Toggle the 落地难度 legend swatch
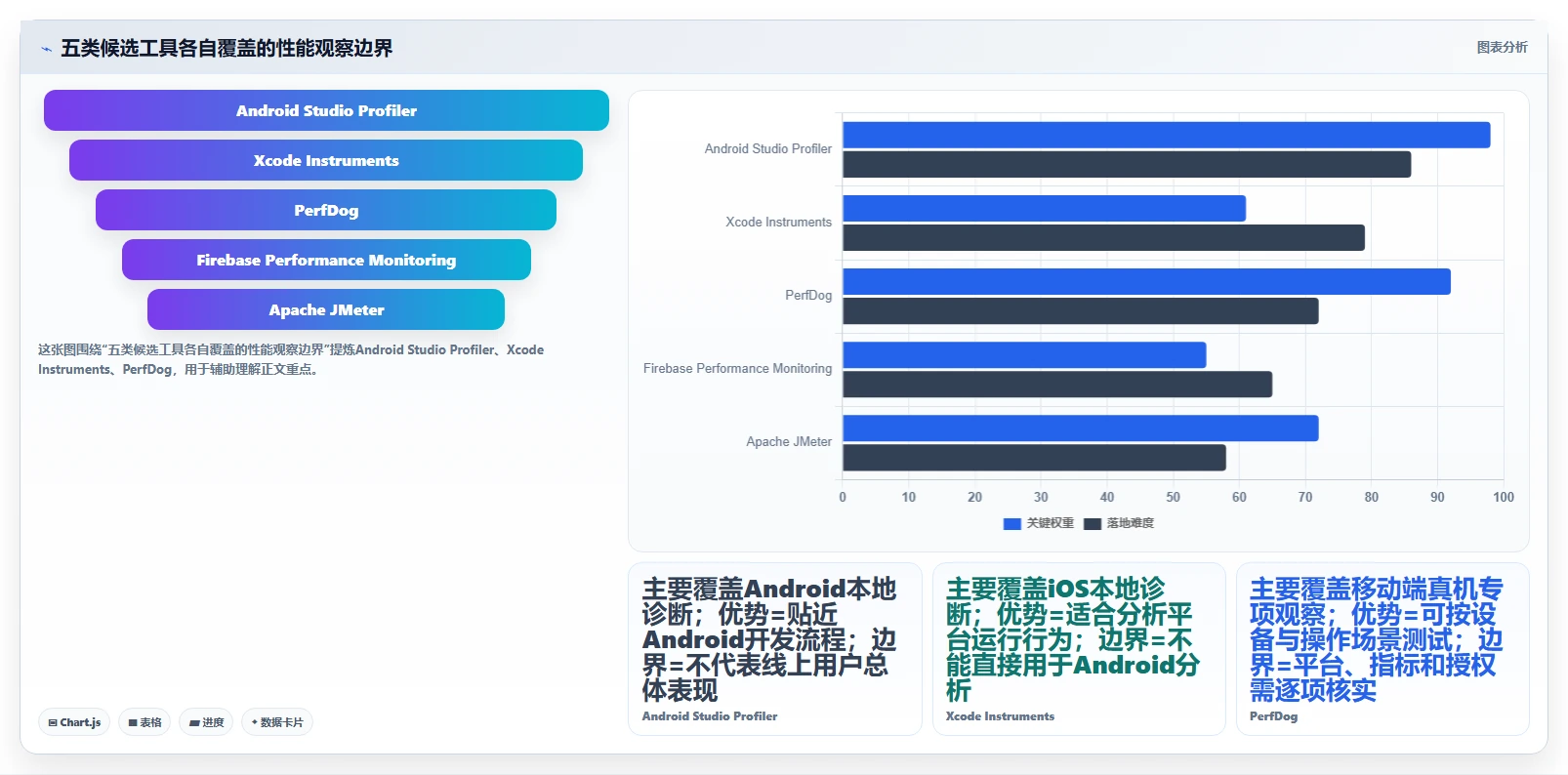Viewport: 1568px width, 775px height. pyautogui.click(x=1093, y=524)
